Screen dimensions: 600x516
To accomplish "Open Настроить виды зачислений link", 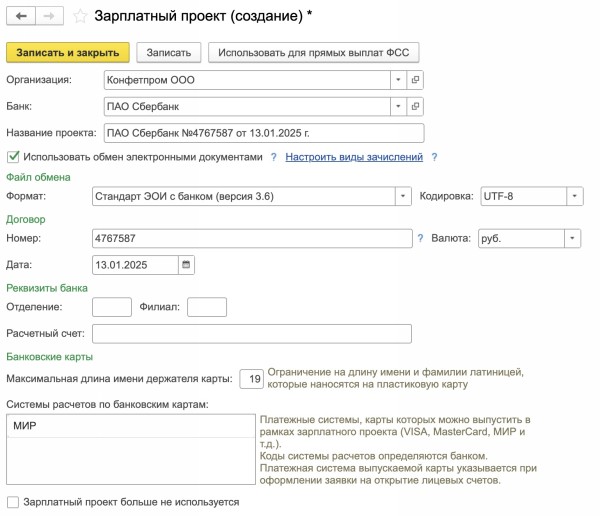I will tap(354, 157).
